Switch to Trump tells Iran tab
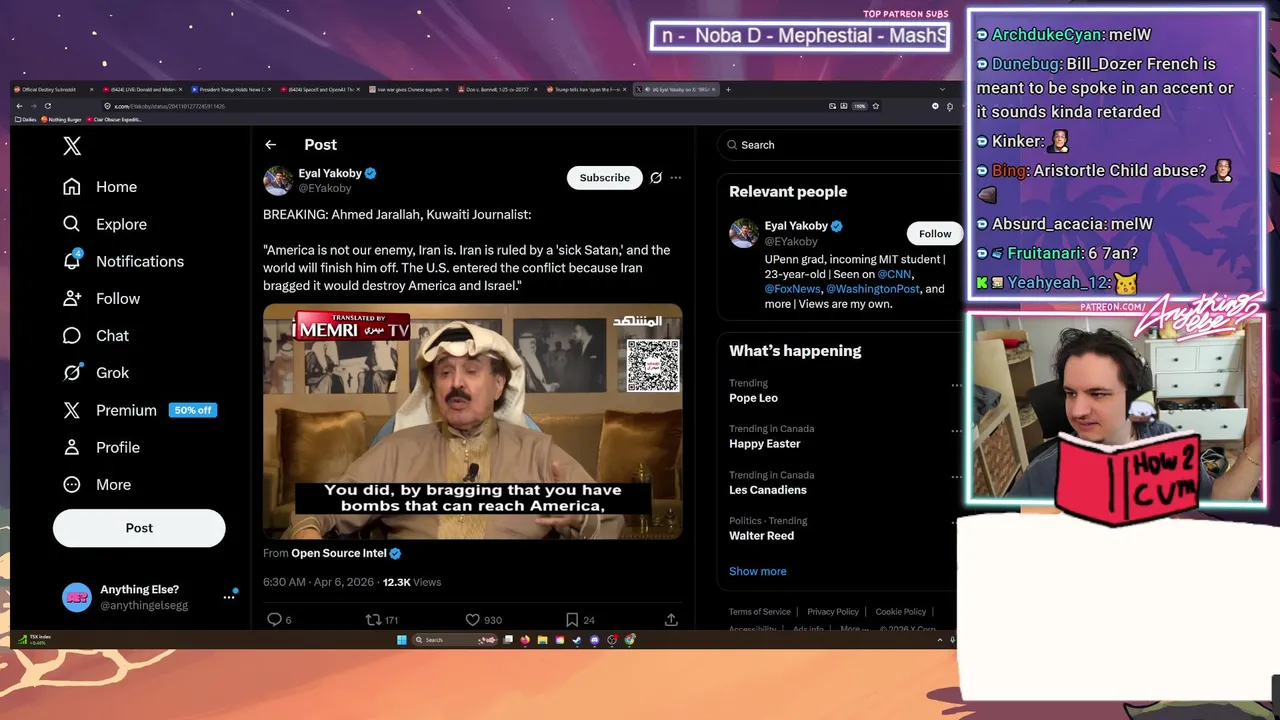The image size is (1280, 720). [585, 90]
